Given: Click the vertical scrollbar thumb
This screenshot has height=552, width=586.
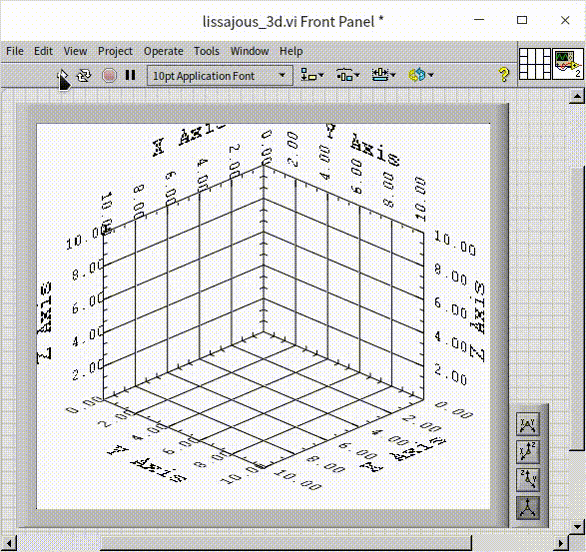Looking at the screenshot, I should [x=577, y=308].
